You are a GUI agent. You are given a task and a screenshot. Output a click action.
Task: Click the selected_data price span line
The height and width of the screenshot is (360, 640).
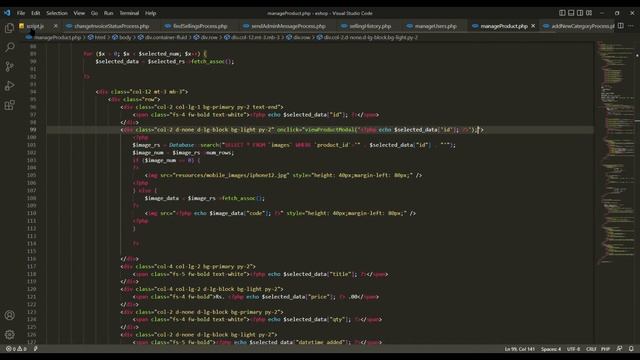(x=256, y=297)
